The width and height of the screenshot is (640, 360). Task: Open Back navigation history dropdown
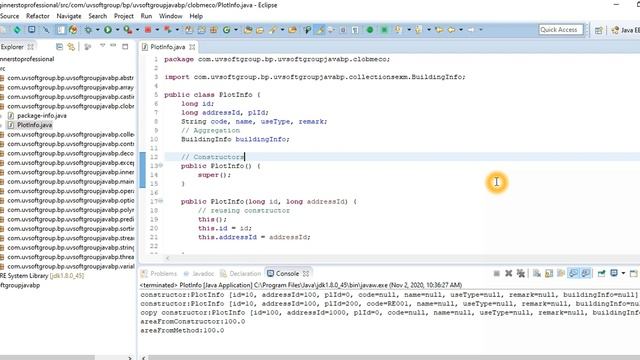coord(461,30)
